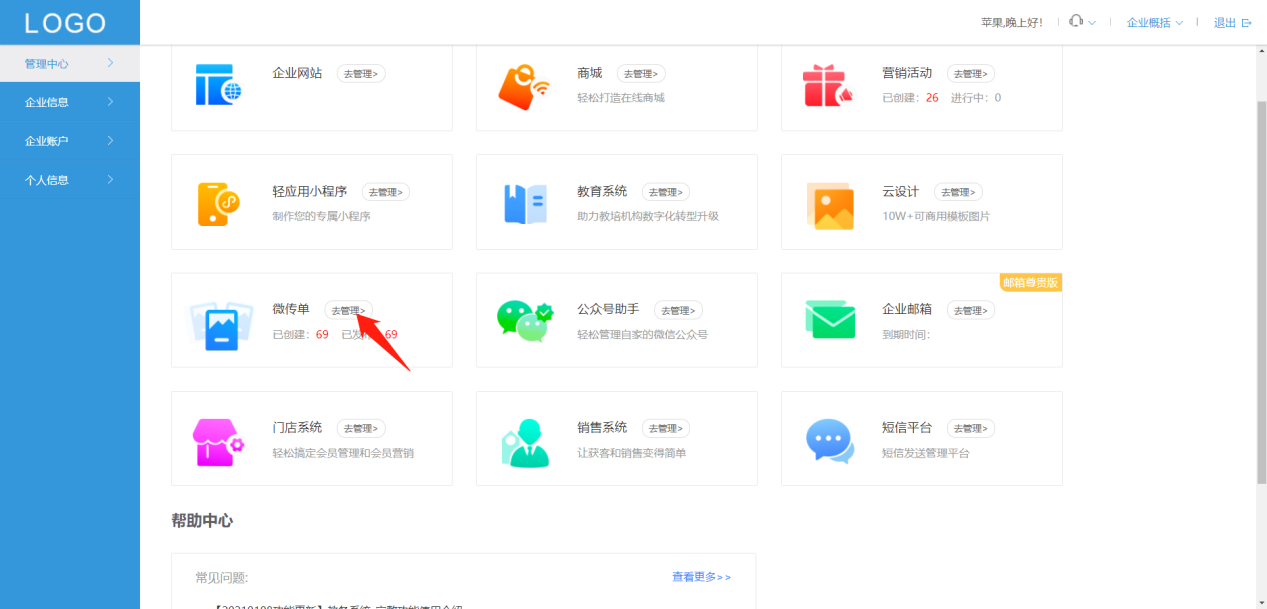Click the 公众号助手 WeChat icon
This screenshot has height=609, width=1267.
click(x=525, y=322)
